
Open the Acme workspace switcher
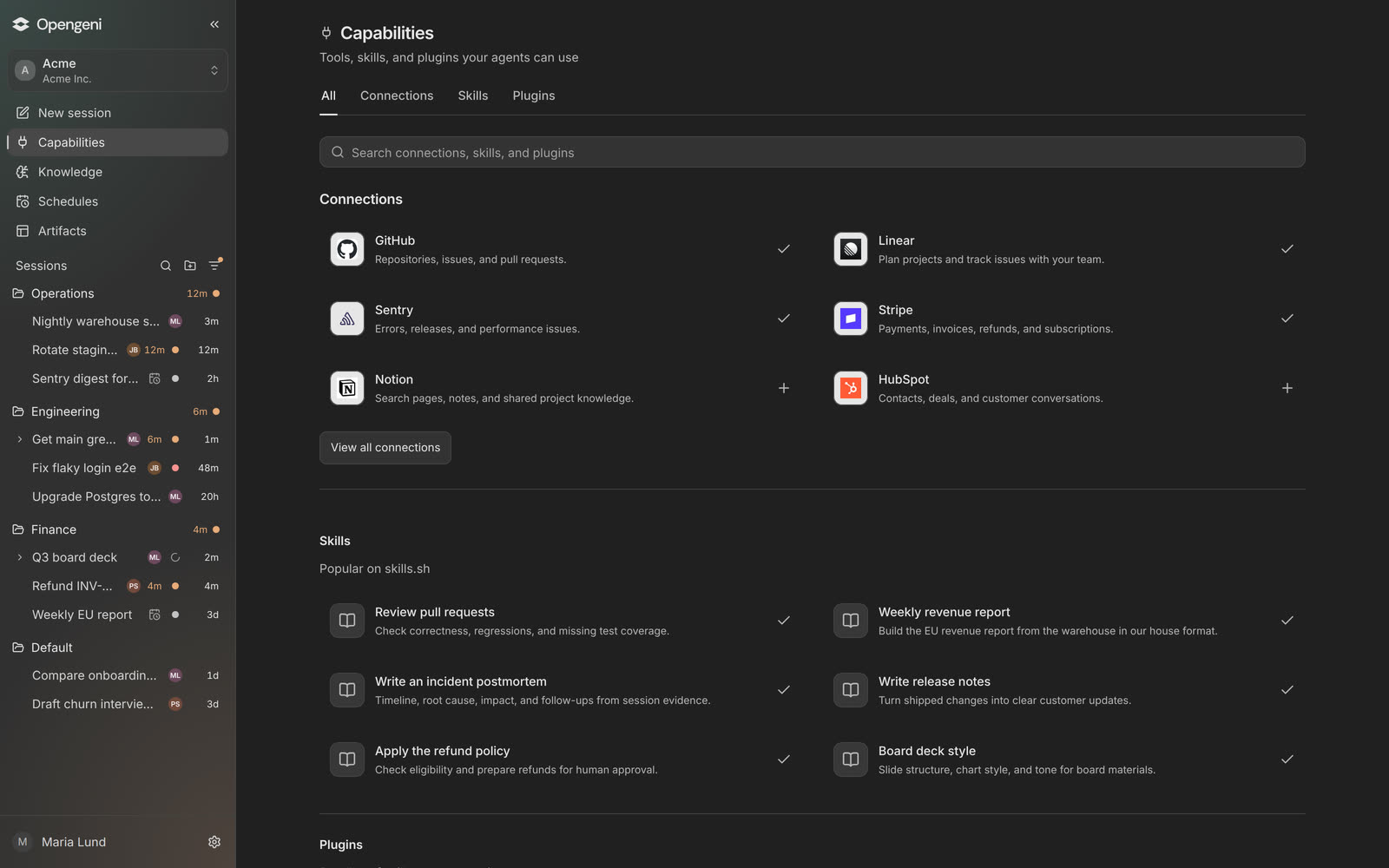coord(118,70)
